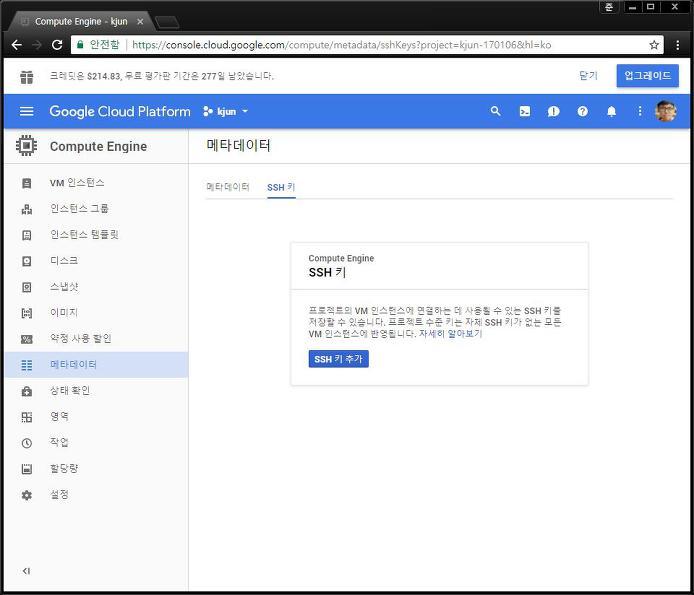The height and width of the screenshot is (595, 694).
Task: Click the 설정 gear icon
Action: point(27,495)
